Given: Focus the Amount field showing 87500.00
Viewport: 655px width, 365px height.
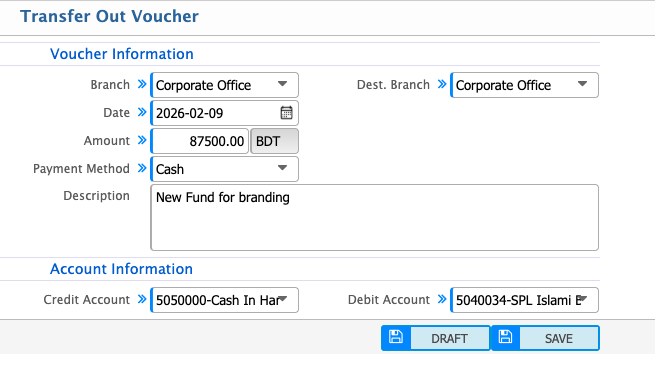Looking at the screenshot, I should click(200, 141).
